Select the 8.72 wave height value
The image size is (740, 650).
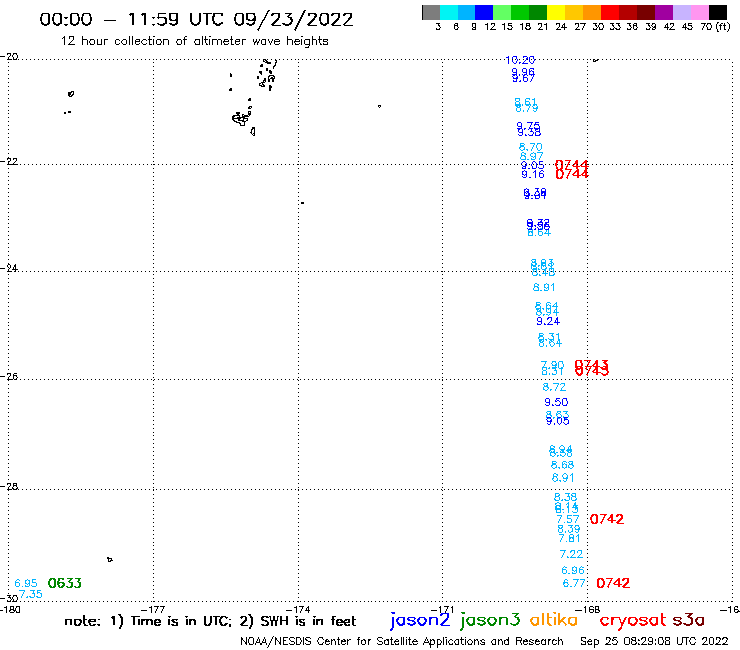coord(554,387)
